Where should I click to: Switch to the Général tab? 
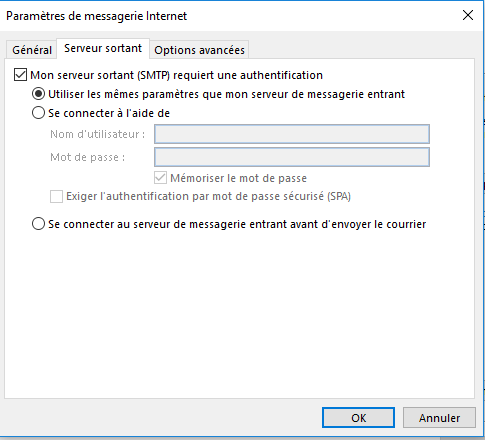point(32,50)
